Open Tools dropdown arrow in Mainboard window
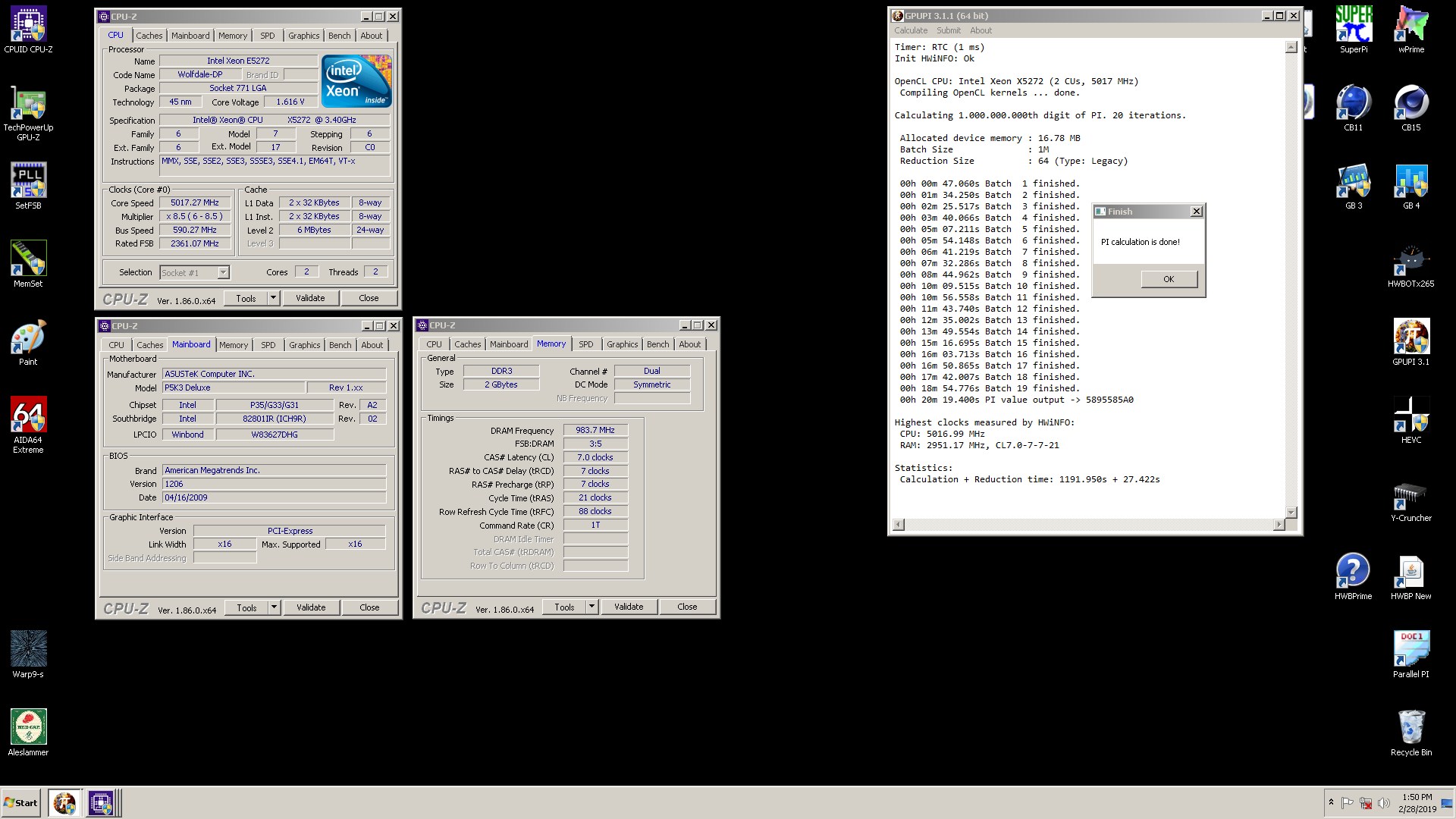Screen dimensions: 1456x819 [x=275, y=607]
